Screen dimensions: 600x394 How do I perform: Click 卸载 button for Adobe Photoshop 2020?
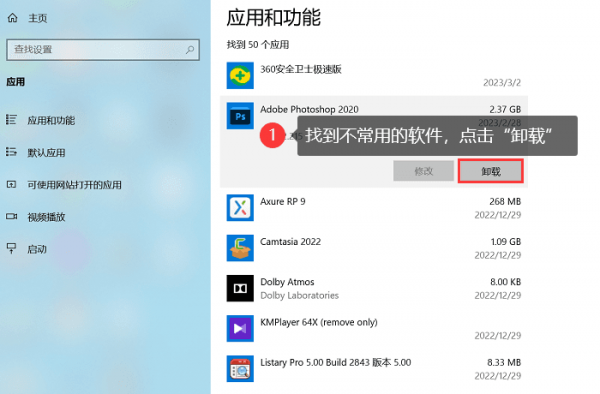(491, 171)
